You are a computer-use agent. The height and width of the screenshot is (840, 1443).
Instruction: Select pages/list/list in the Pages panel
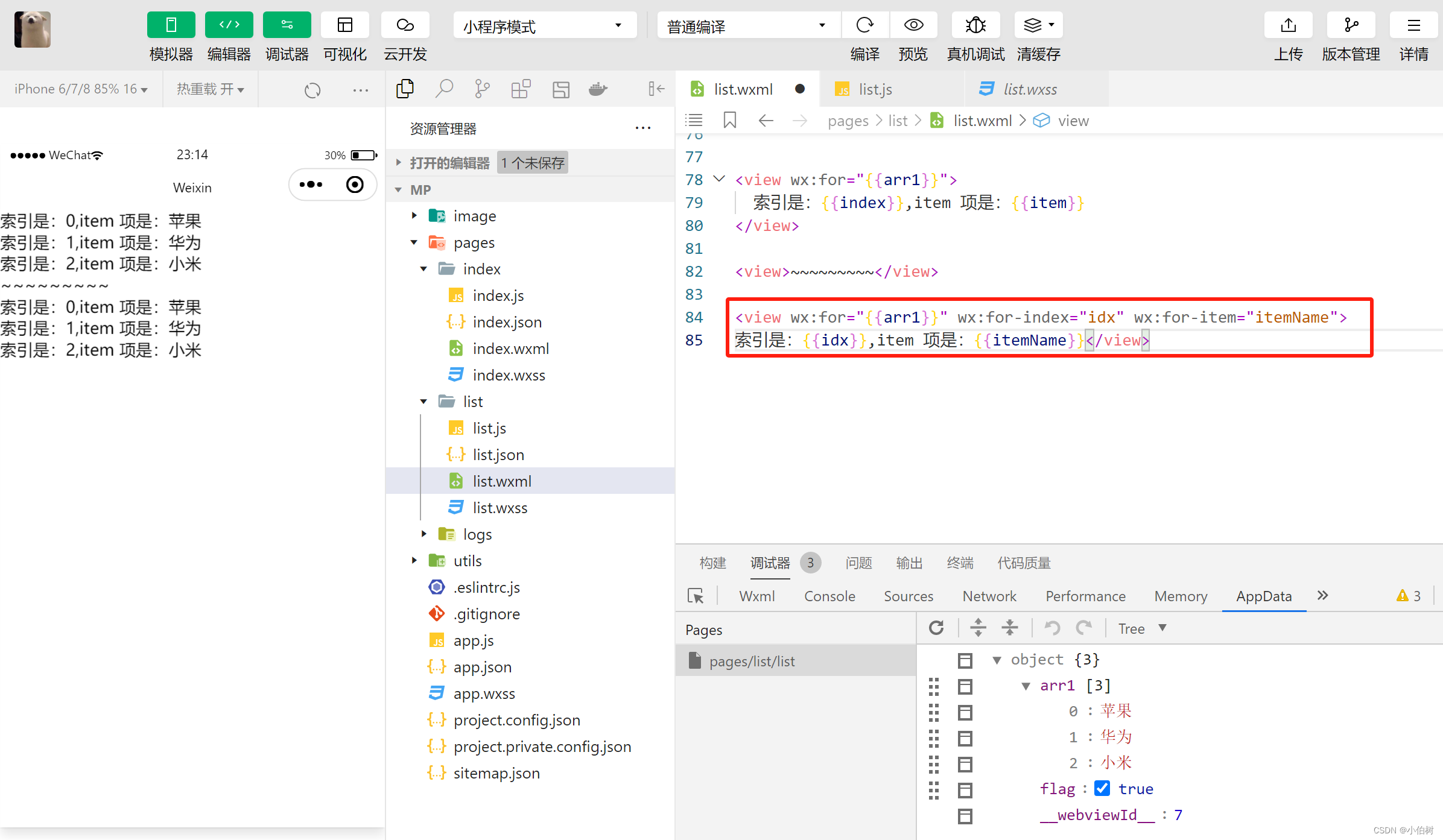tap(752, 660)
